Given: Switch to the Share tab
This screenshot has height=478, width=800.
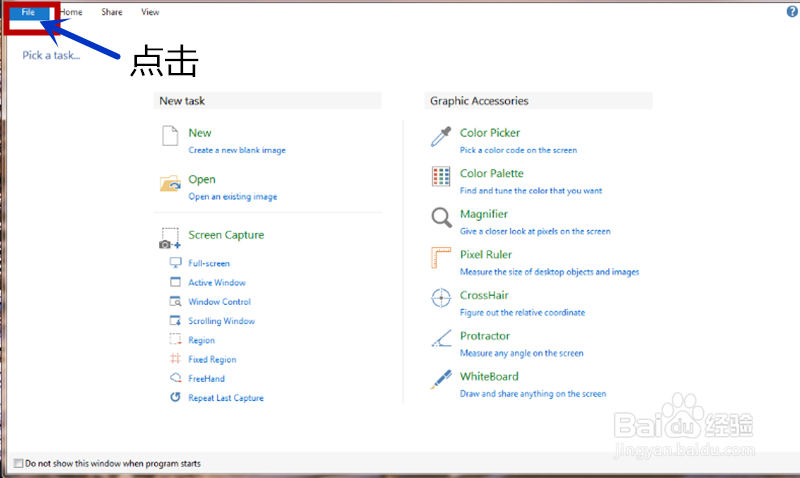Looking at the screenshot, I should 112,12.
